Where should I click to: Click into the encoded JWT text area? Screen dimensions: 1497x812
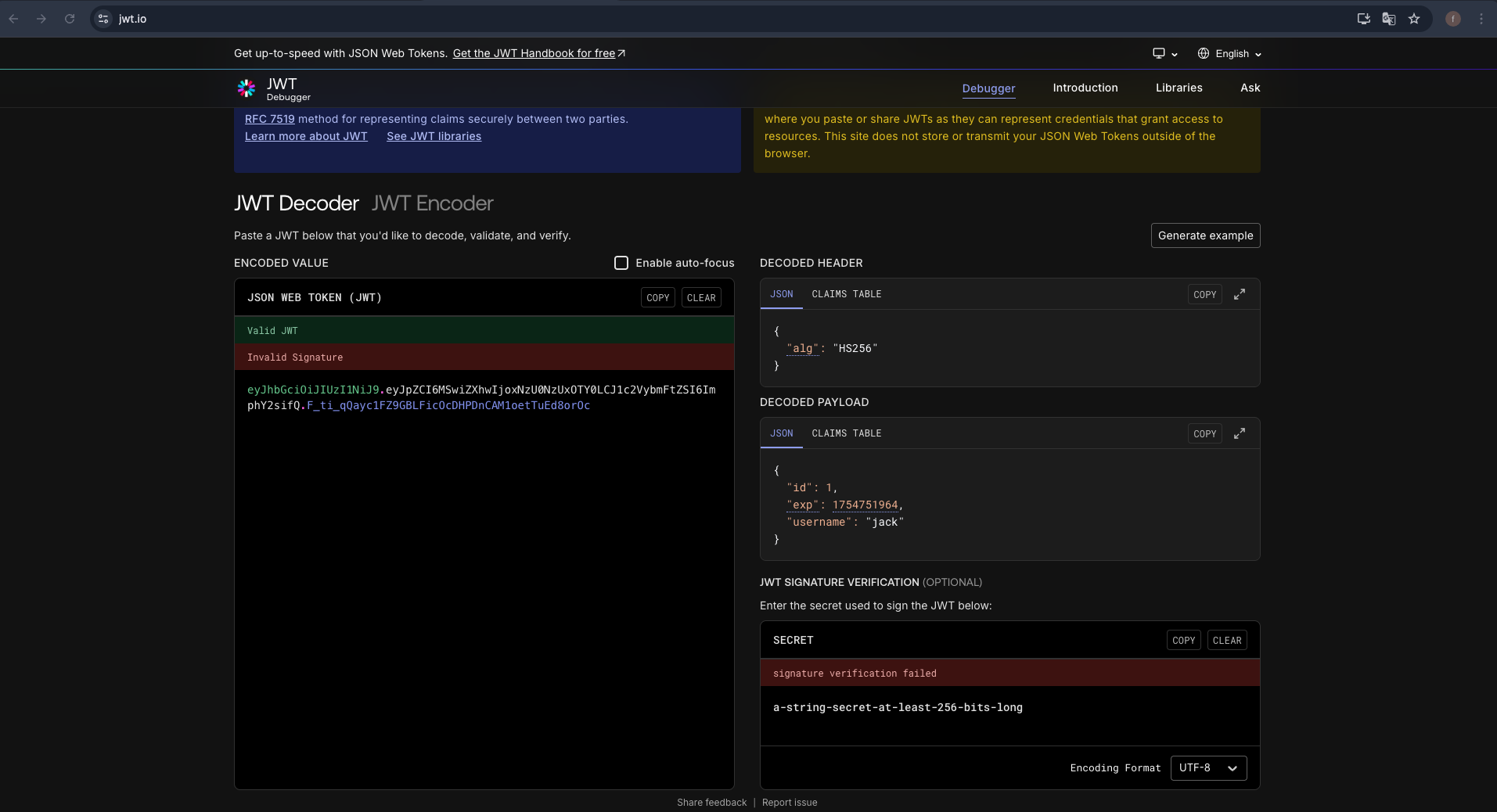[484, 579]
